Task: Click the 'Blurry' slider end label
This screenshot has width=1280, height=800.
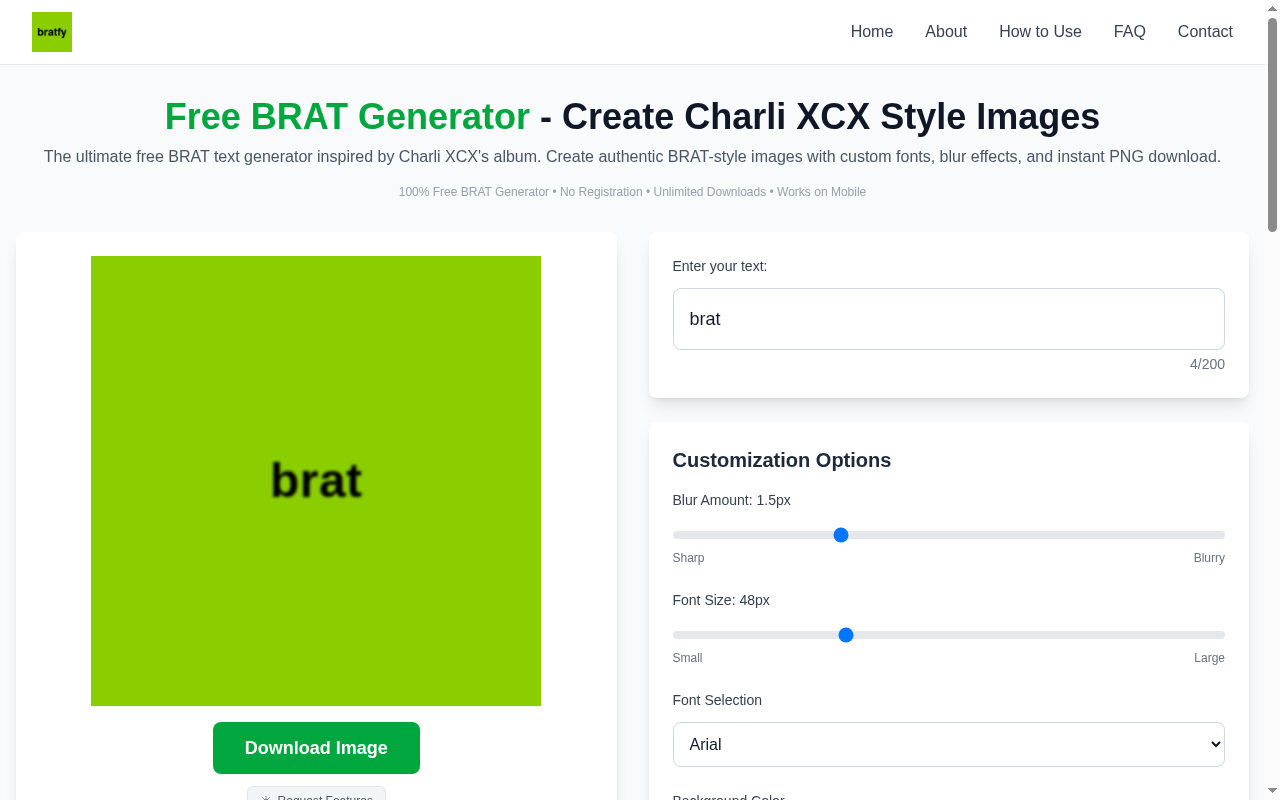Action: 1209,558
